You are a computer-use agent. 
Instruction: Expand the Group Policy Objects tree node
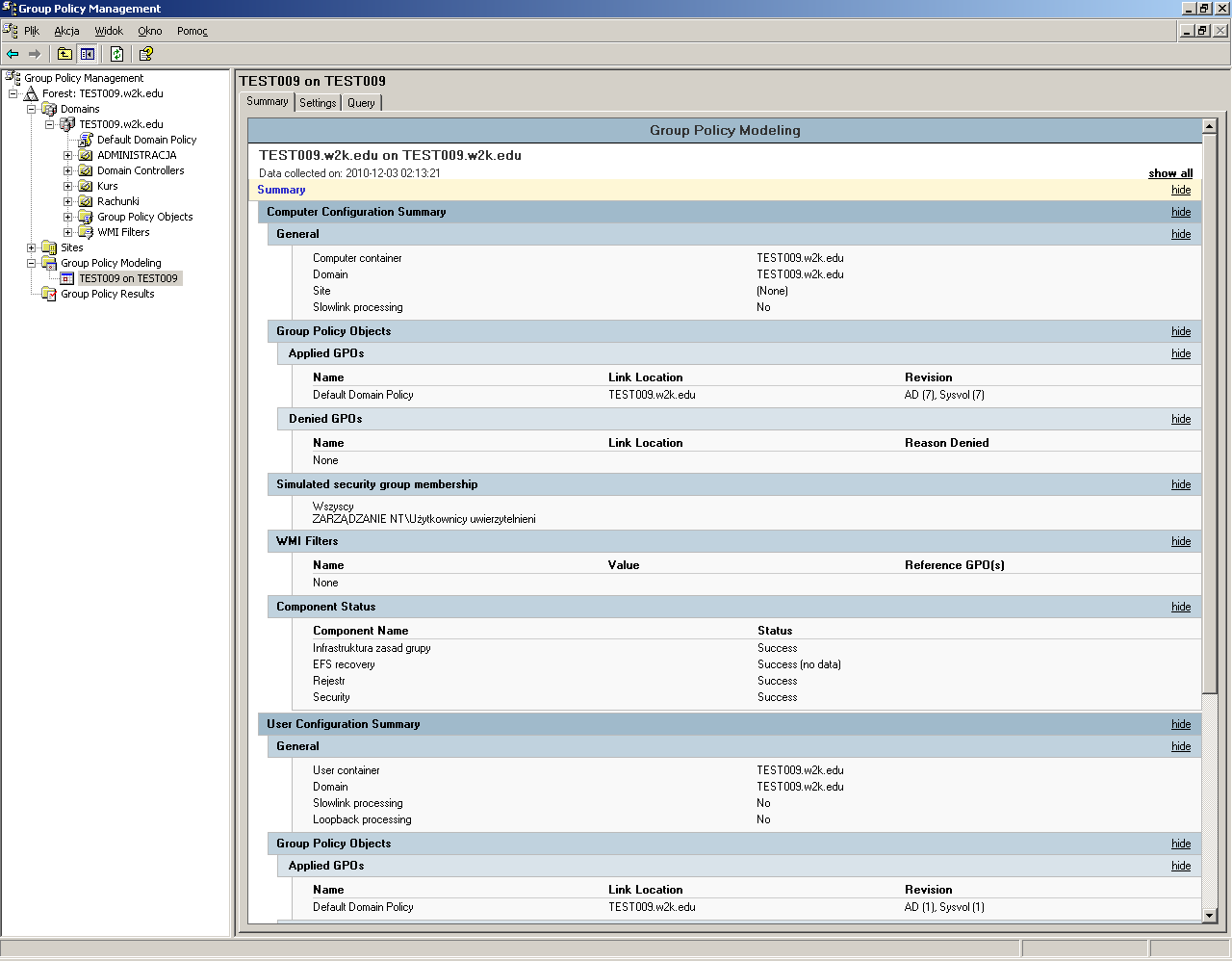(67, 217)
